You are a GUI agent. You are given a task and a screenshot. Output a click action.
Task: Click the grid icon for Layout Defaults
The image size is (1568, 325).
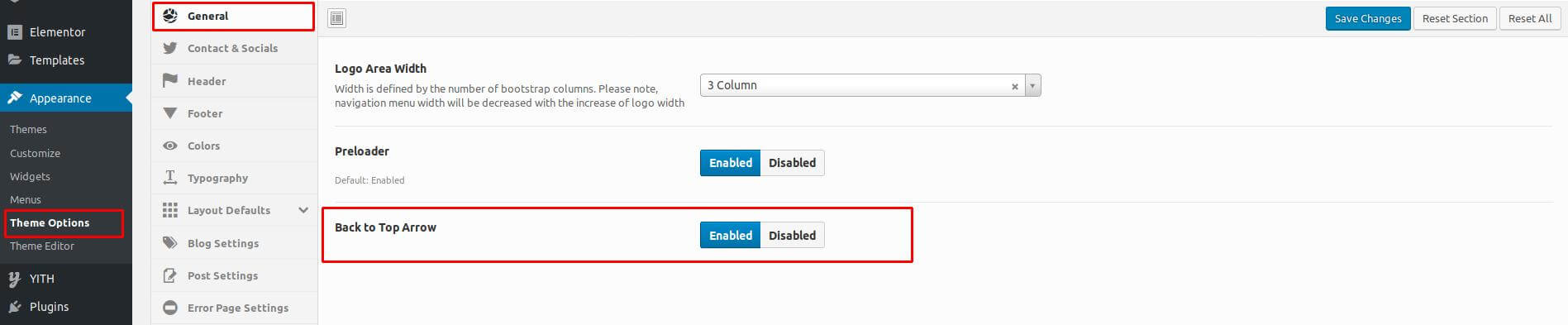pyautogui.click(x=170, y=210)
